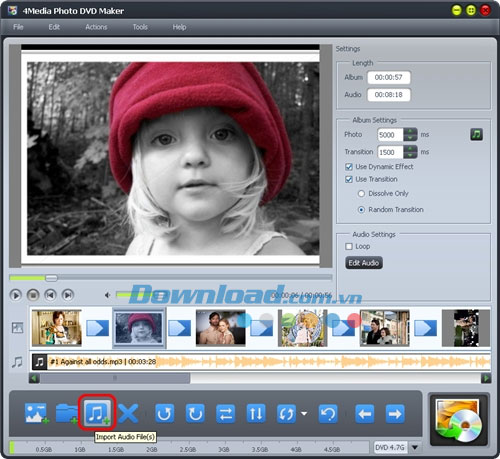The width and height of the screenshot is (500, 459).
Task: Click the preview playback progress slider handle
Action: (x=51, y=278)
